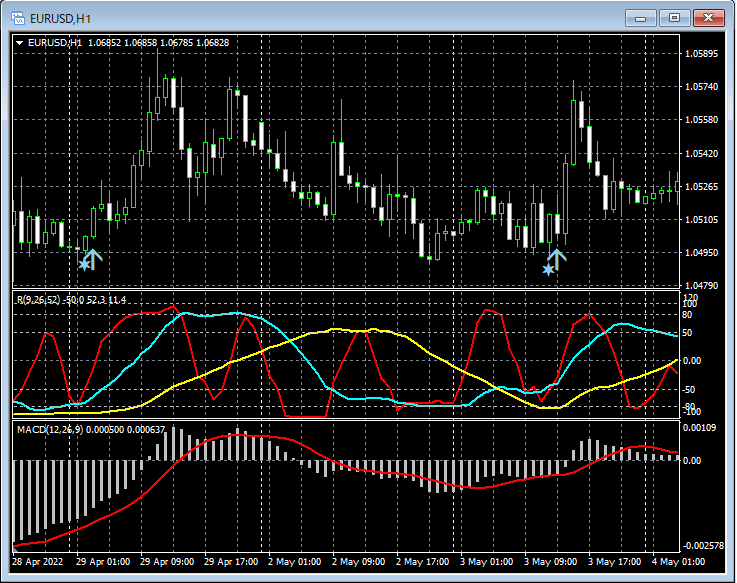
Task: Expand the triangle beside the EURUSD,H1 chart label
Action: [x=20, y=43]
